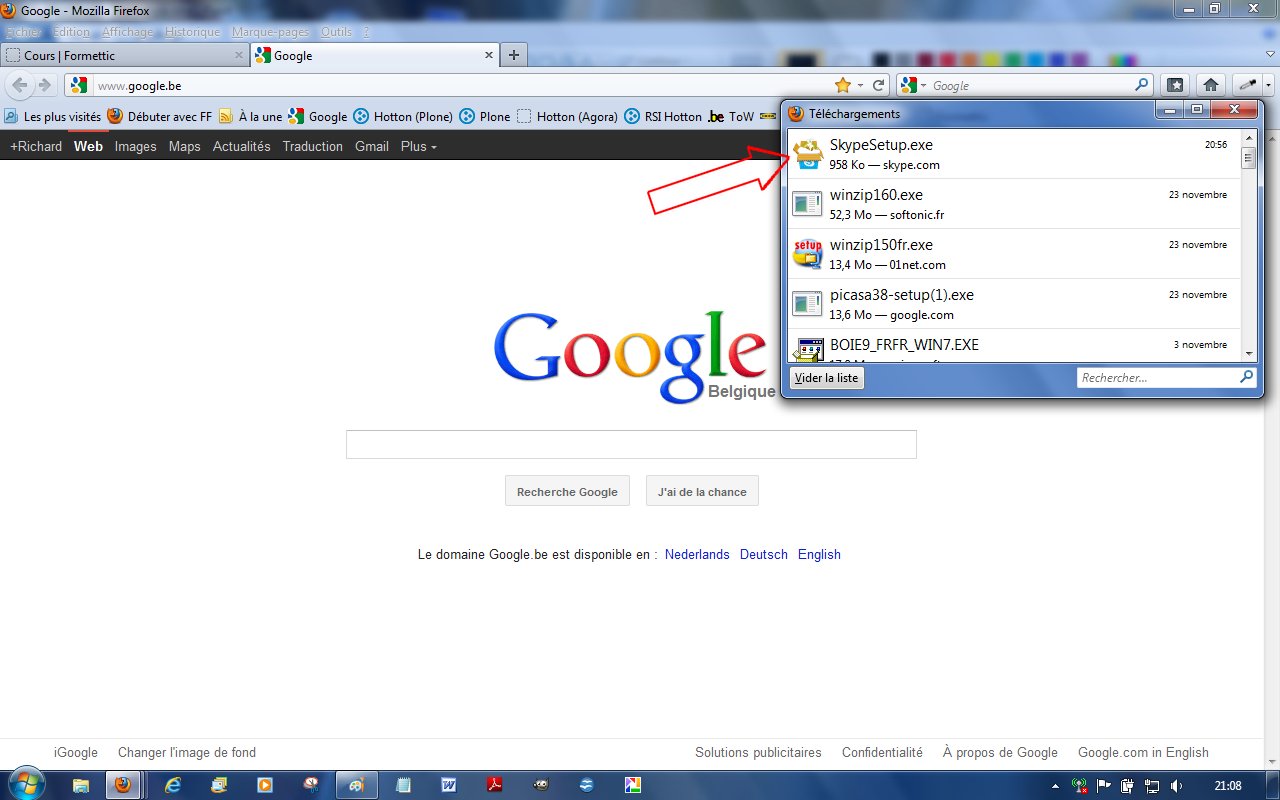Open the Confidentialité footer link
This screenshot has width=1280, height=800.
(882, 752)
